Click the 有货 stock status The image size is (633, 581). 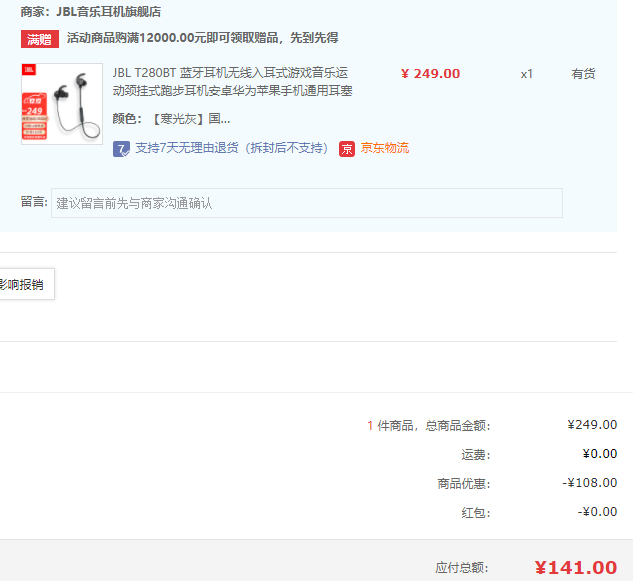(x=583, y=74)
